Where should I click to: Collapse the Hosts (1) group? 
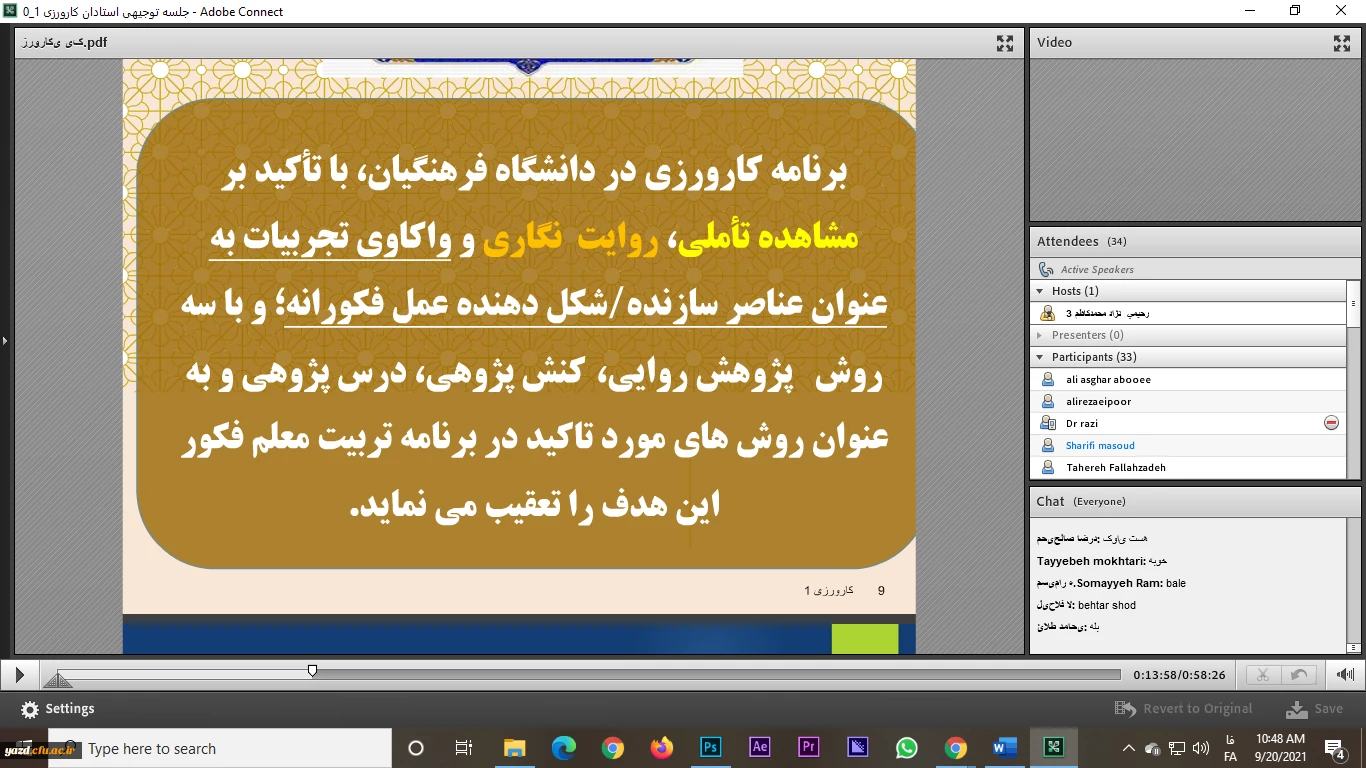[1040, 291]
